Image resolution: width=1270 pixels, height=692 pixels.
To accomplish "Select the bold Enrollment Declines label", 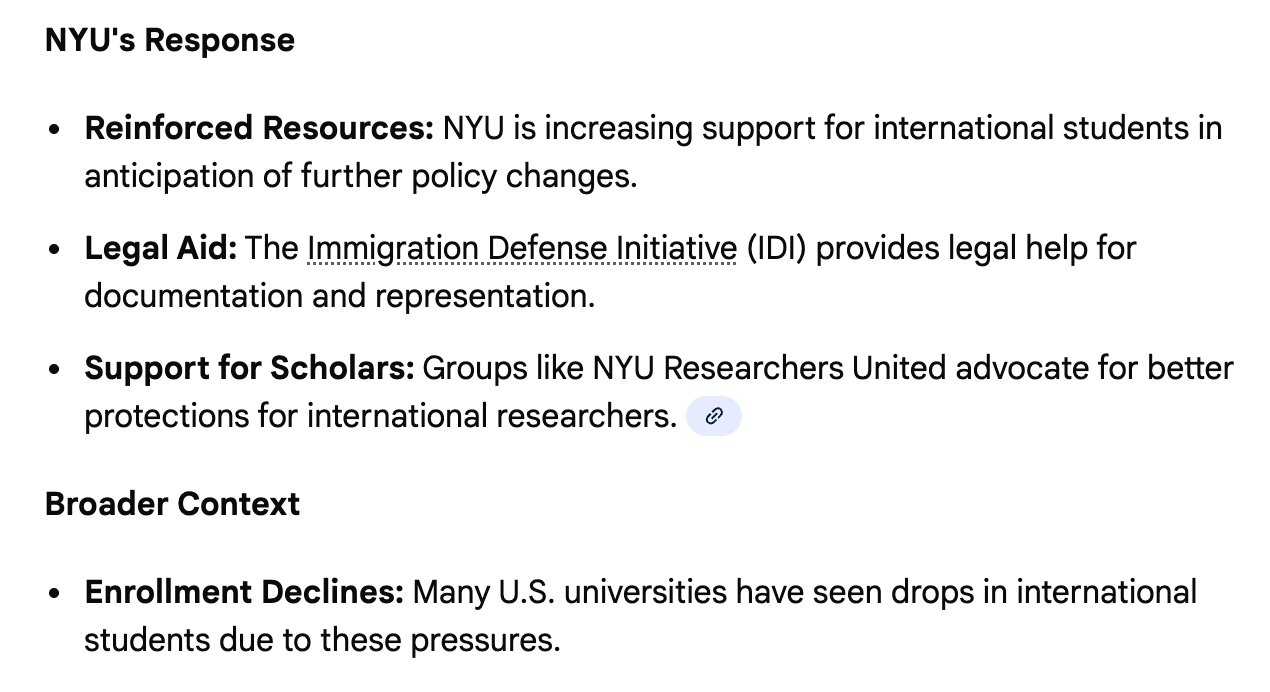I will pos(244,592).
